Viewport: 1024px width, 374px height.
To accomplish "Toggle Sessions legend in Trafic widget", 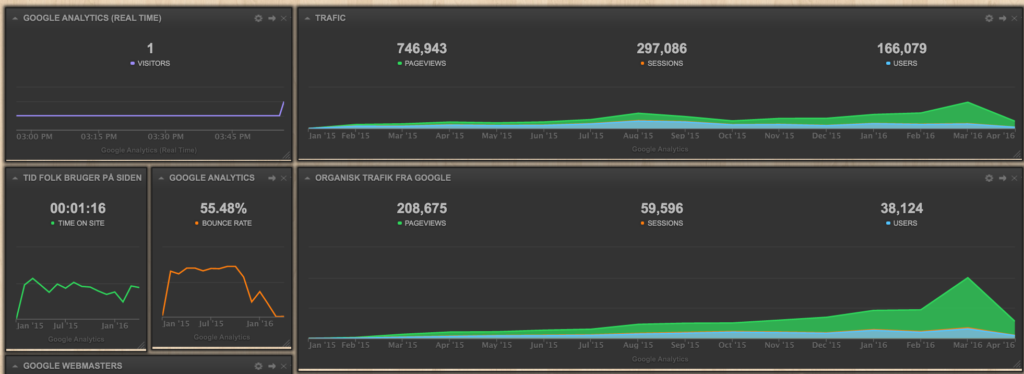I will click(x=662, y=63).
